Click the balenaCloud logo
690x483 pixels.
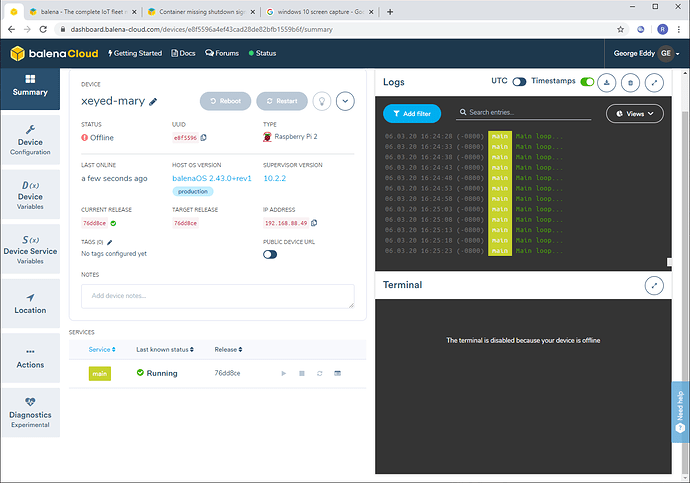tap(54, 53)
